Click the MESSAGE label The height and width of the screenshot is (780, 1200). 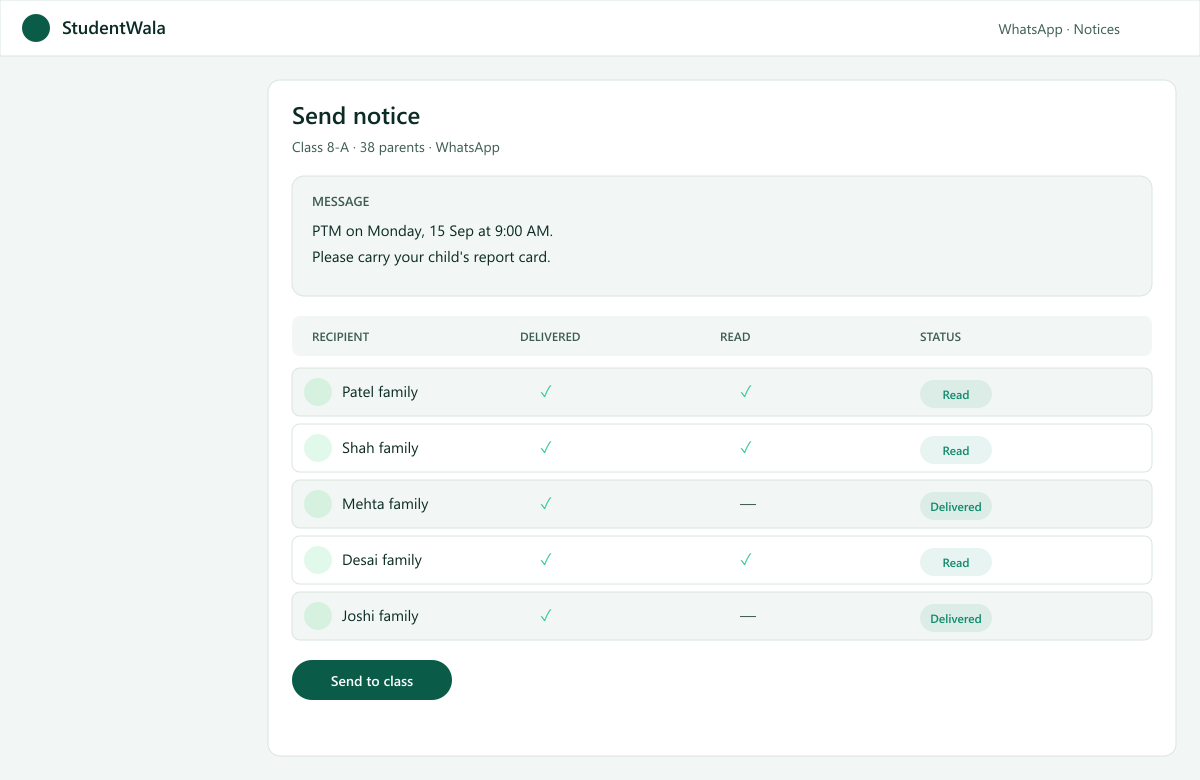click(341, 202)
